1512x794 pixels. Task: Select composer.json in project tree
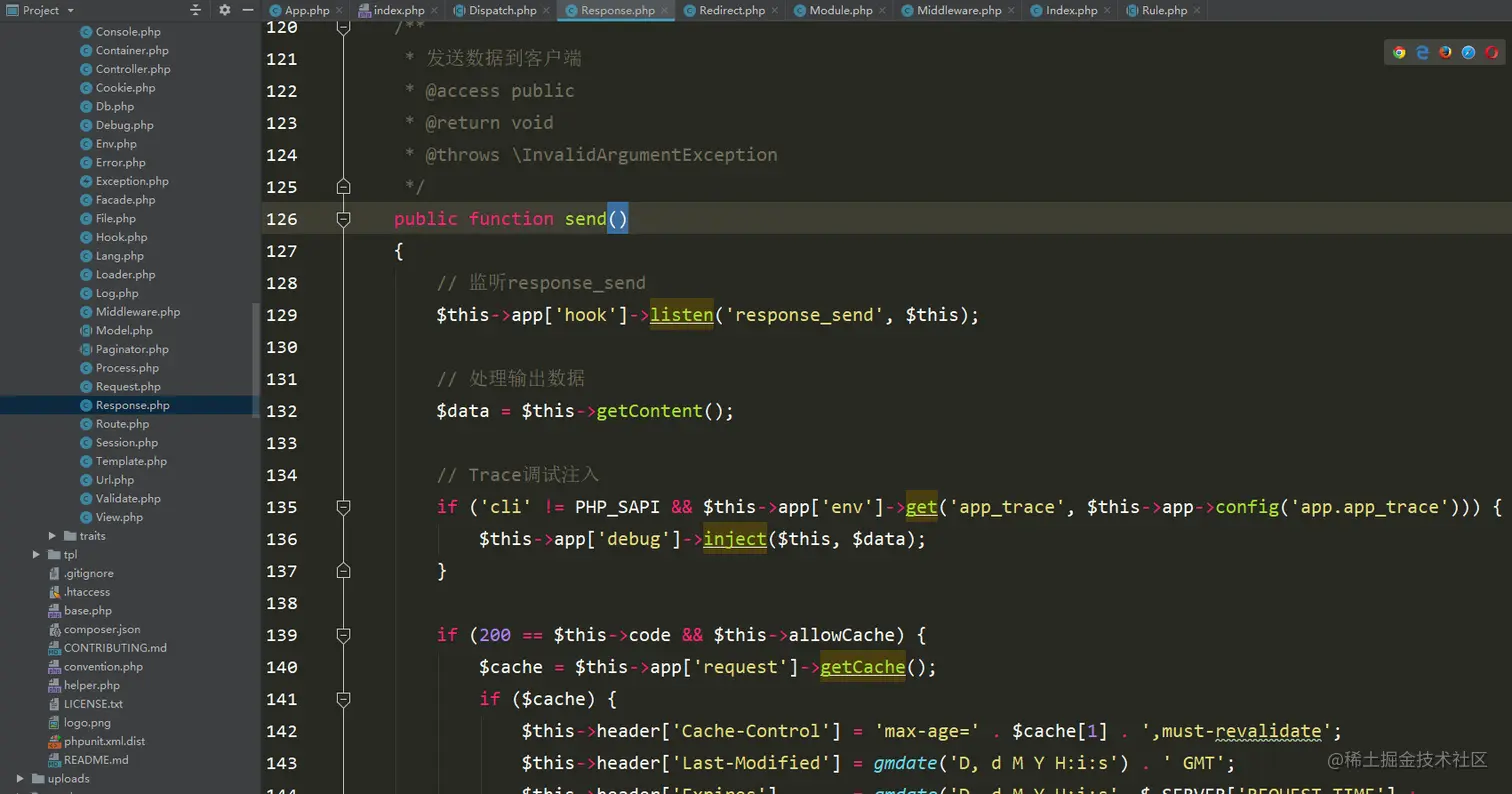coord(102,629)
